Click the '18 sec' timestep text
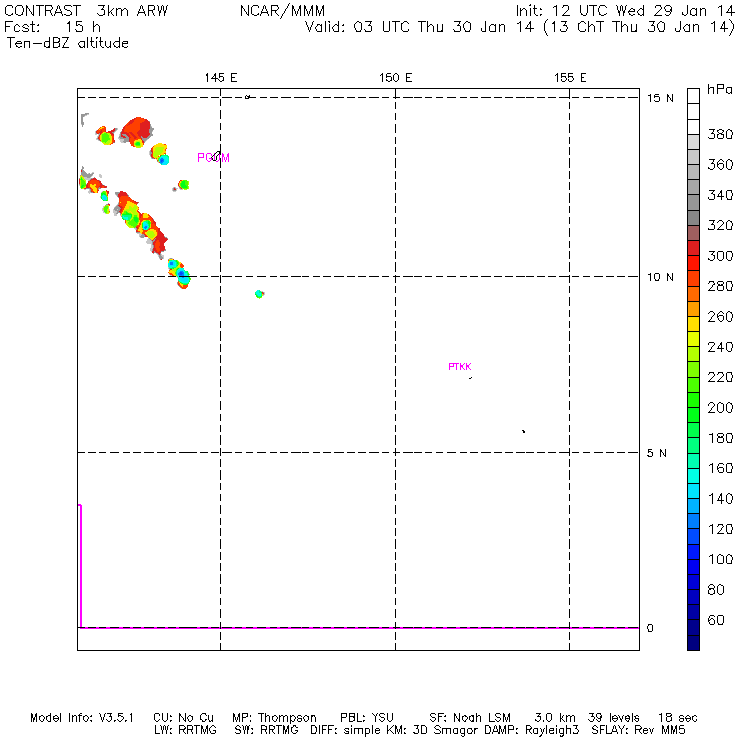This screenshot has width=740, height=740. (678, 718)
